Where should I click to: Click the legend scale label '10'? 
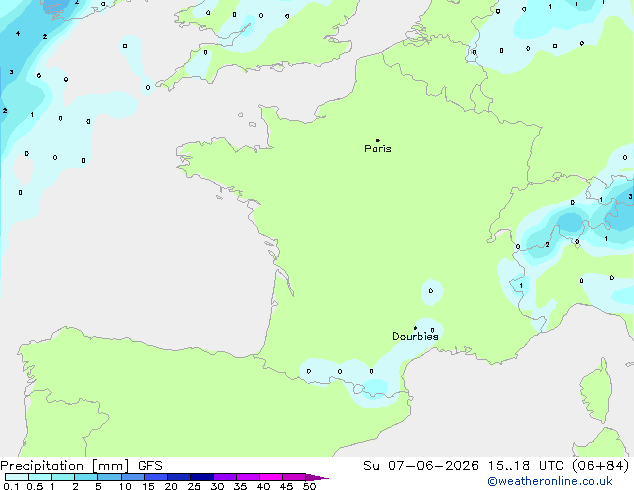click(x=125, y=486)
